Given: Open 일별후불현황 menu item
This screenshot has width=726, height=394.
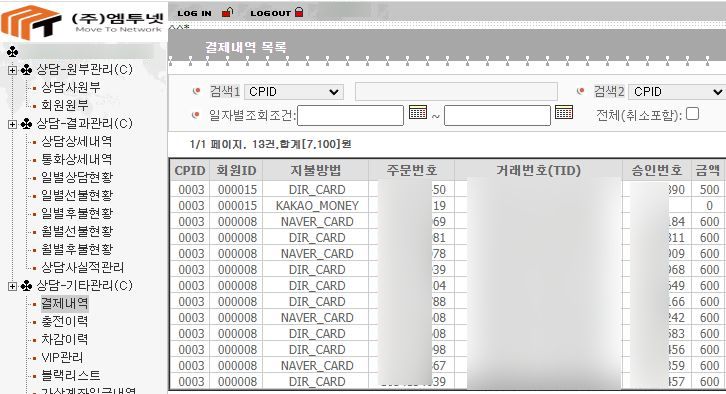Looking at the screenshot, I should (x=77, y=213).
